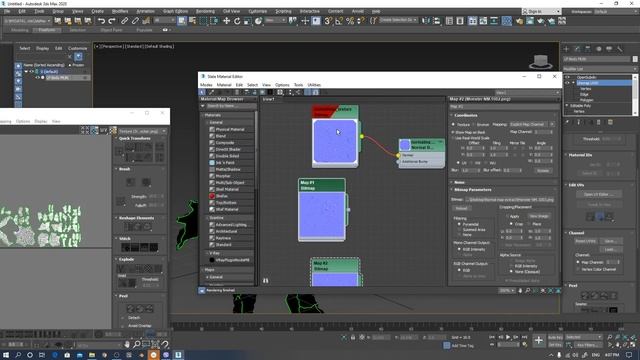Click Windows taskbar search icon
The image size is (640, 360).
point(18,355)
